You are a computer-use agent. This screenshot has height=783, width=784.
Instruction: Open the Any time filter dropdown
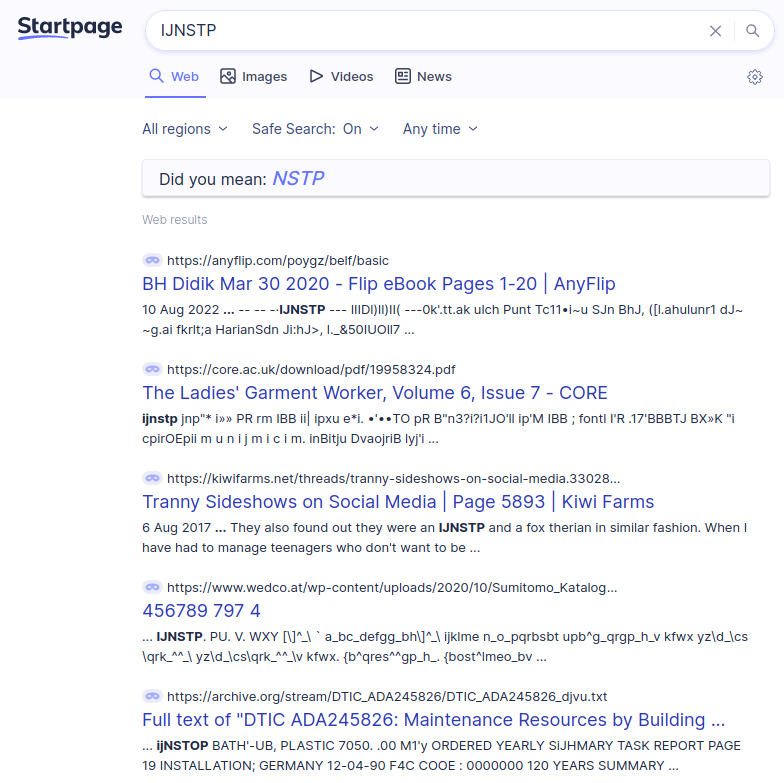[440, 129]
